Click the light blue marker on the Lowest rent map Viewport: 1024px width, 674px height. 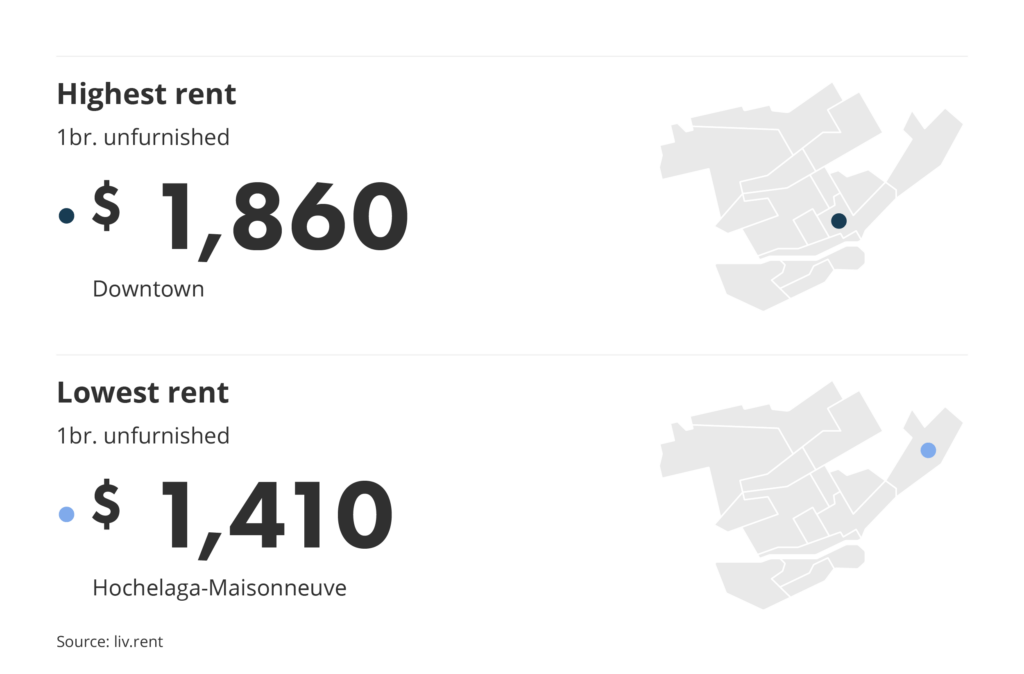928,450
